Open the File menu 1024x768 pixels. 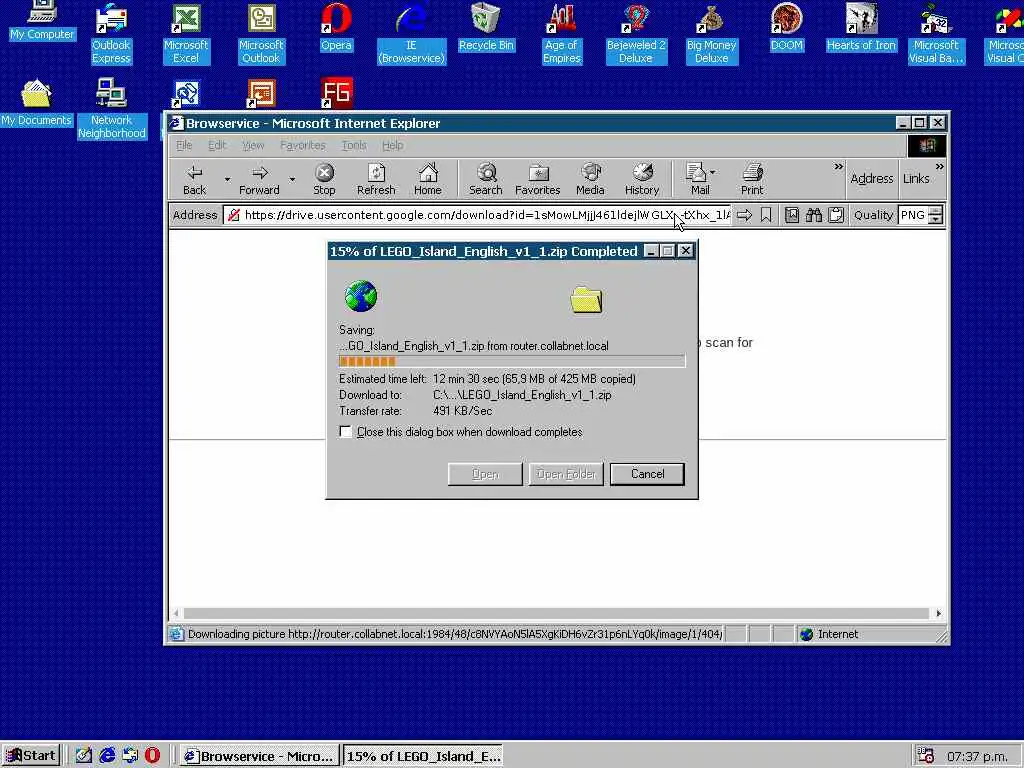pyautogui.click(x=184, y=145)
